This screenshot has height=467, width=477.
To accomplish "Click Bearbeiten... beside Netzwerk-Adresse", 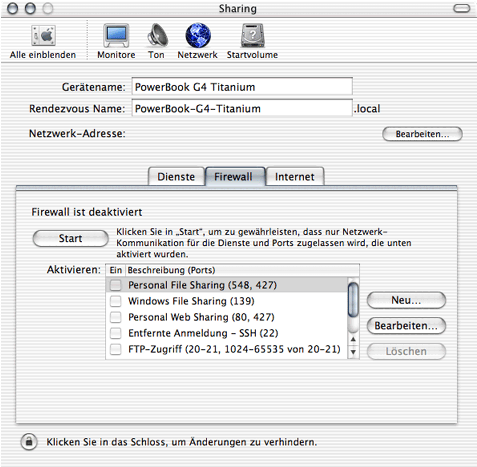I will (x=422, y=134).
